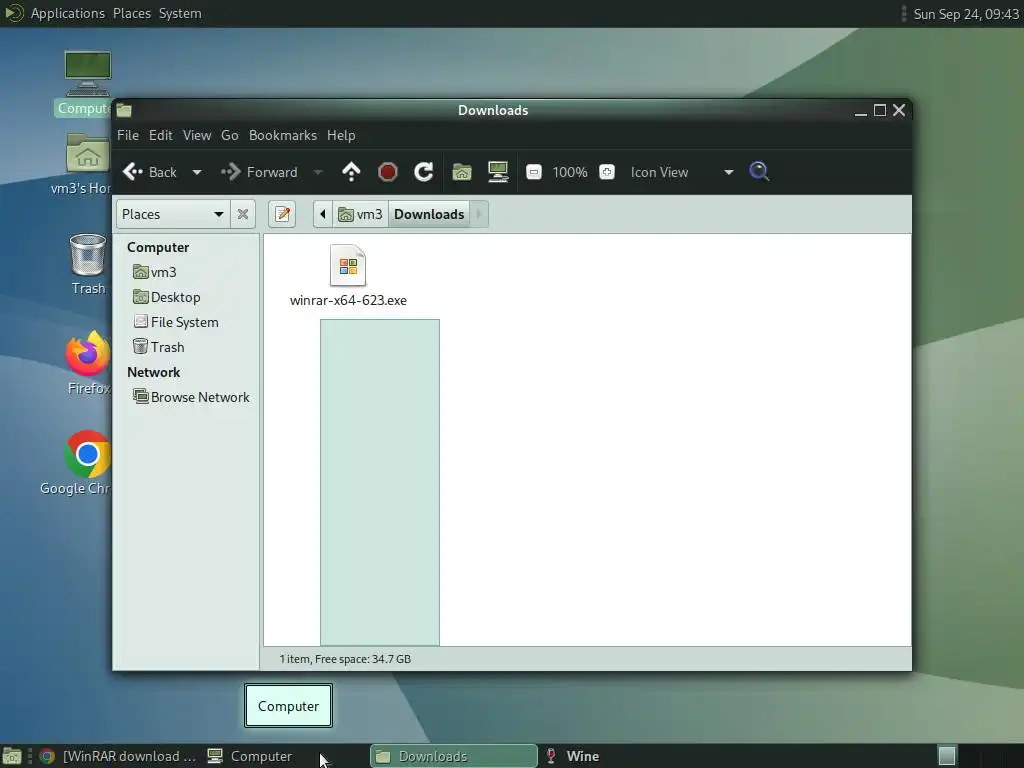
Task: Open Trash from the sidebar
Action: [x=159, y=347]
